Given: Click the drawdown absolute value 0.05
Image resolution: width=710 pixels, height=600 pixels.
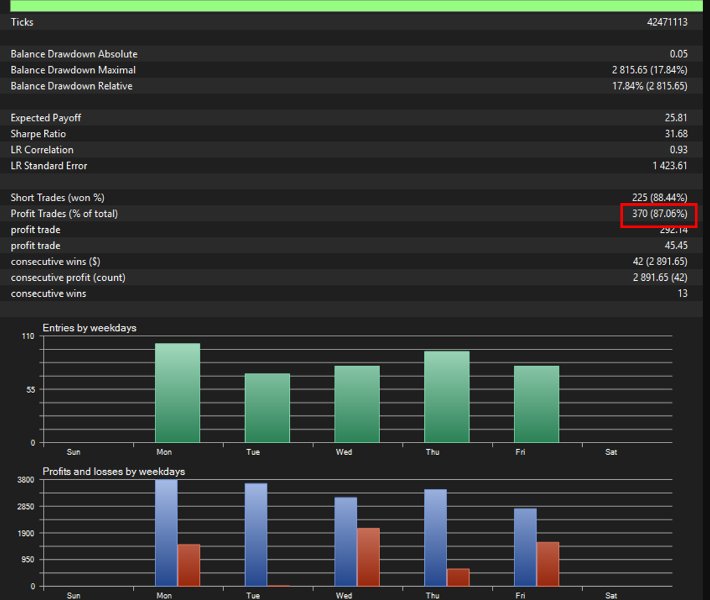Looking at the screenshot, I should tap(678, 54).
